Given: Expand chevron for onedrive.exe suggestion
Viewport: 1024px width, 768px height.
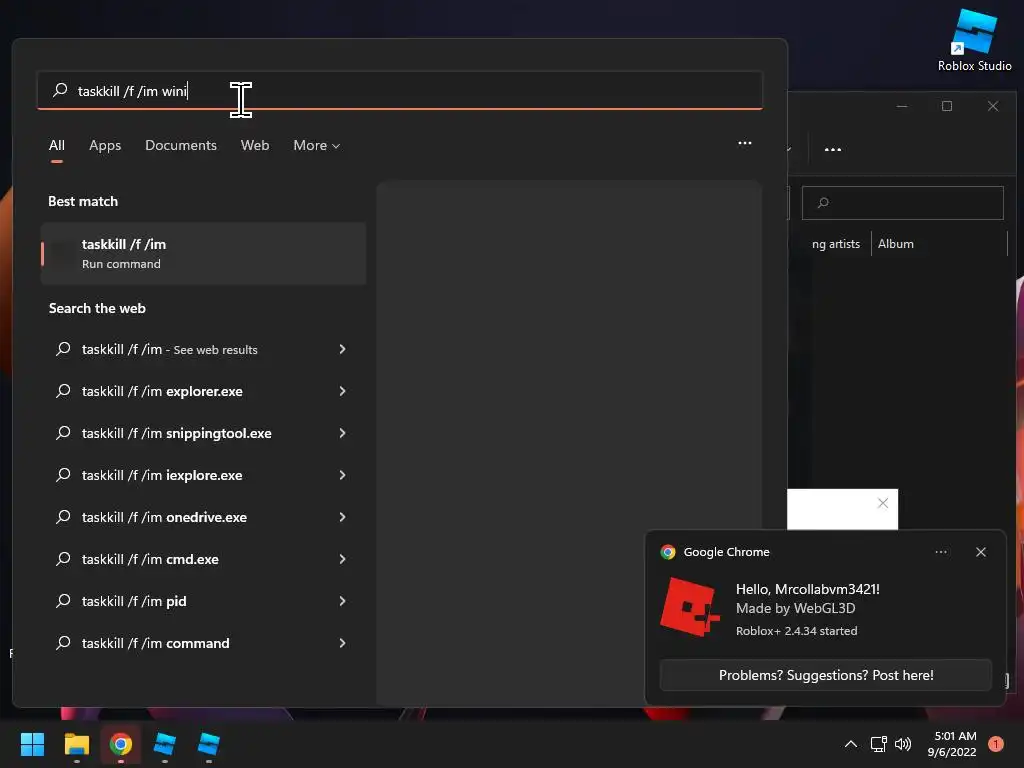Looking at the screenshot, I should [x=342, y=517].
